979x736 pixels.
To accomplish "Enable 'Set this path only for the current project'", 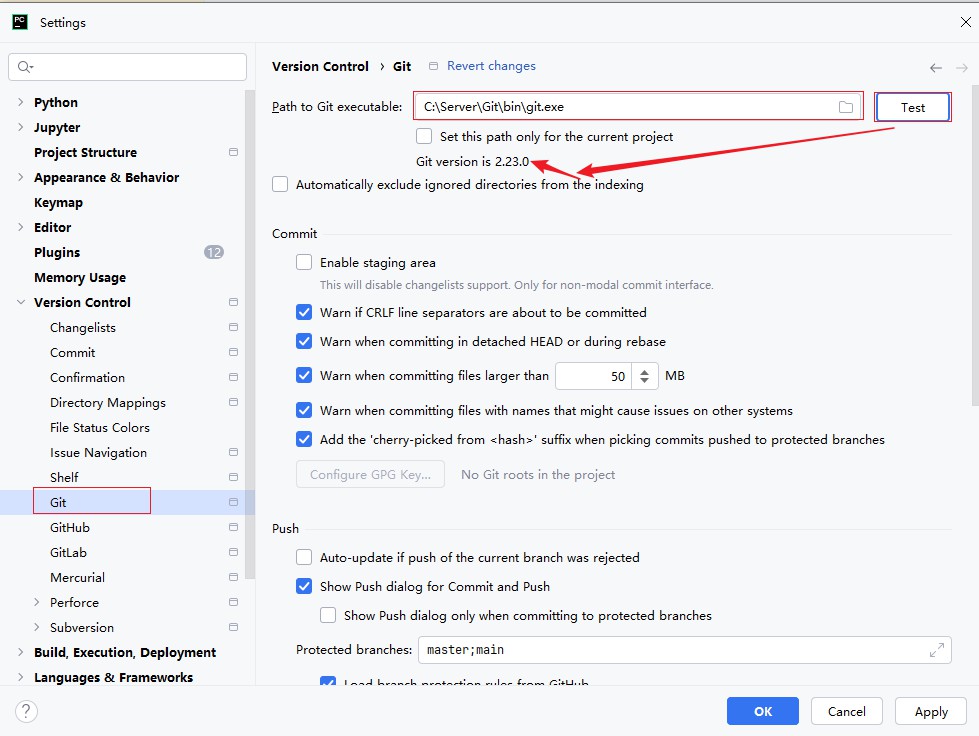I will click(x=424, y=136).
